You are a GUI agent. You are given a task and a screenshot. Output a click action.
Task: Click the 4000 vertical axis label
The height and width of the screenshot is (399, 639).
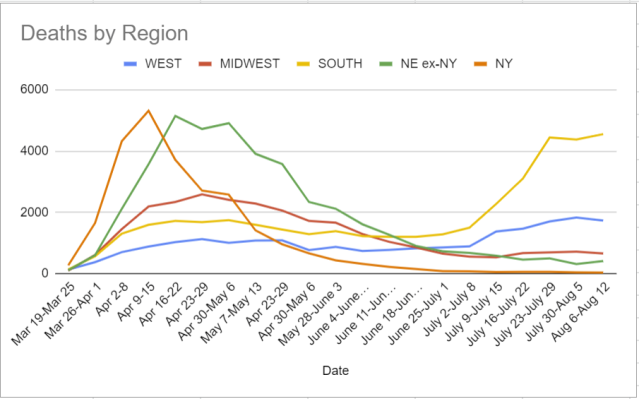tap(34, 151)
